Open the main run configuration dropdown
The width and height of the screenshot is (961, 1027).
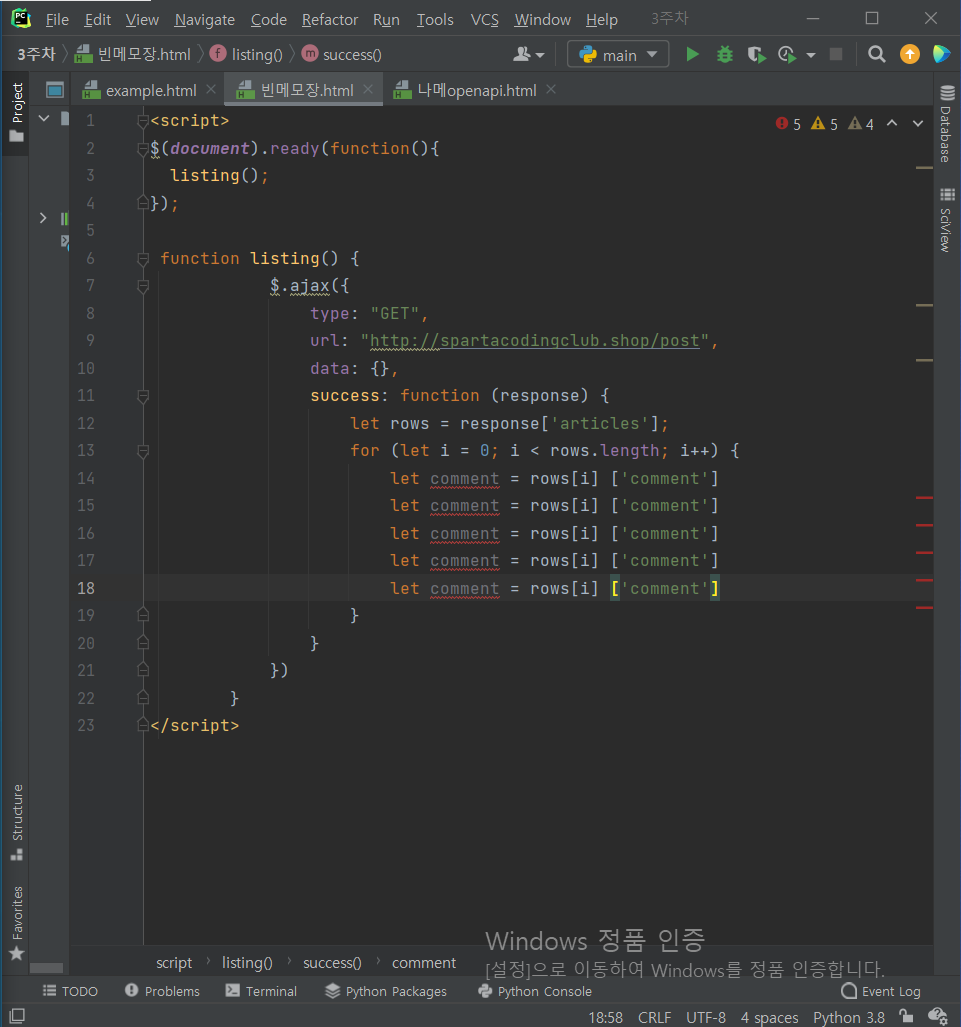pyautogui.click(x=618, y=54)
